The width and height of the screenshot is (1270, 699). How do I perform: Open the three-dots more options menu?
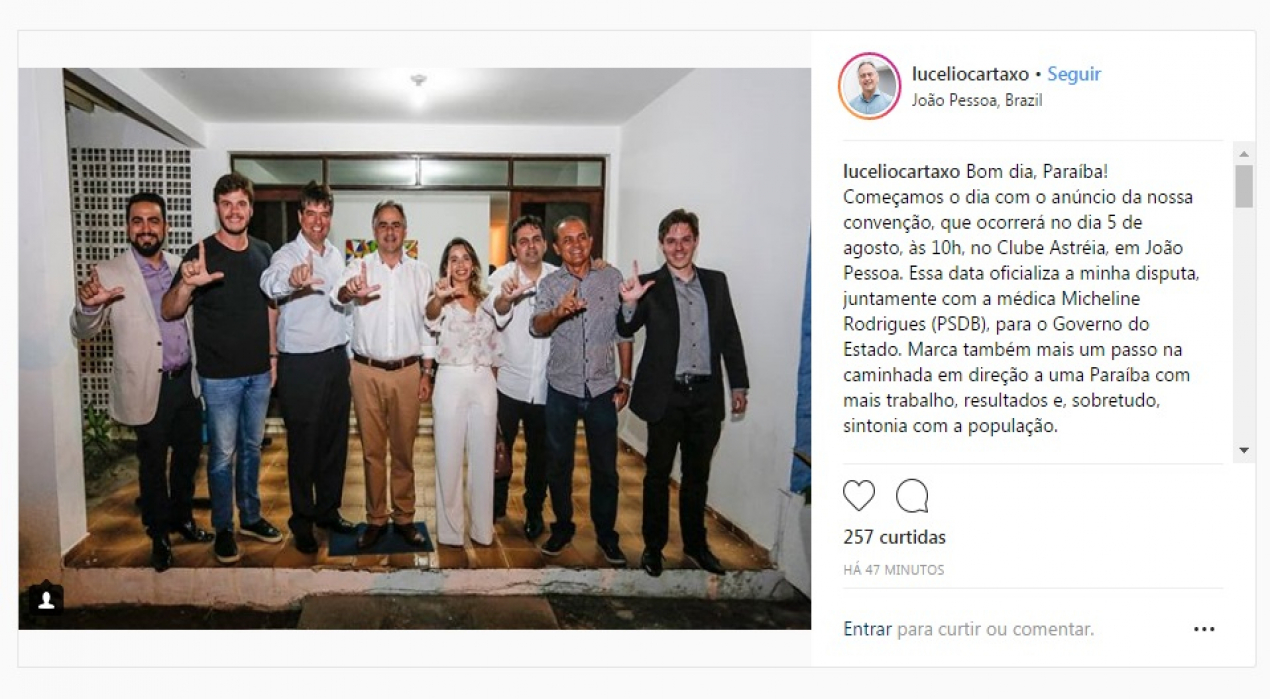(1204, 629)
